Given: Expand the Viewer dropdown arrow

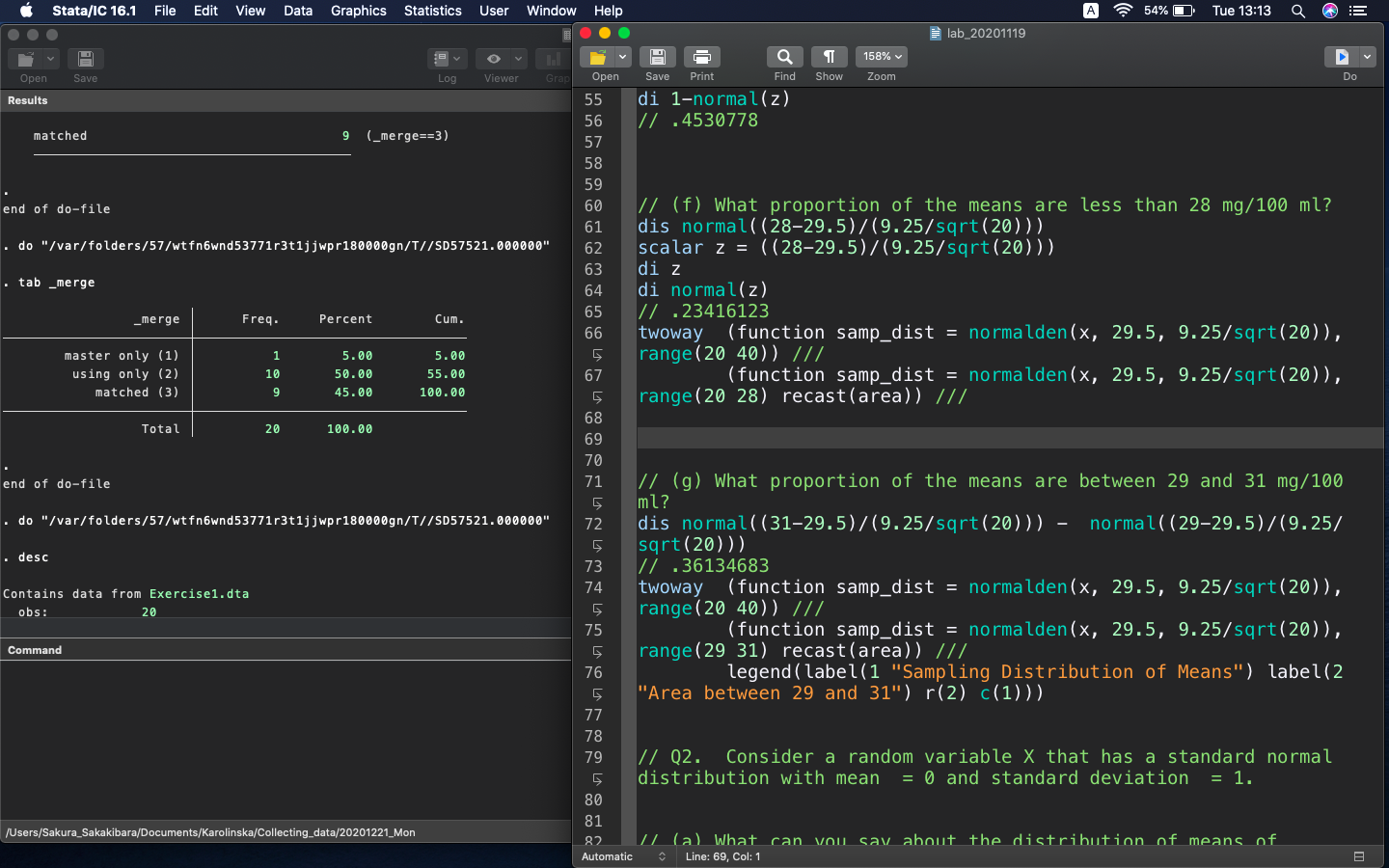Looking at the screenshot, I should 519,59.
